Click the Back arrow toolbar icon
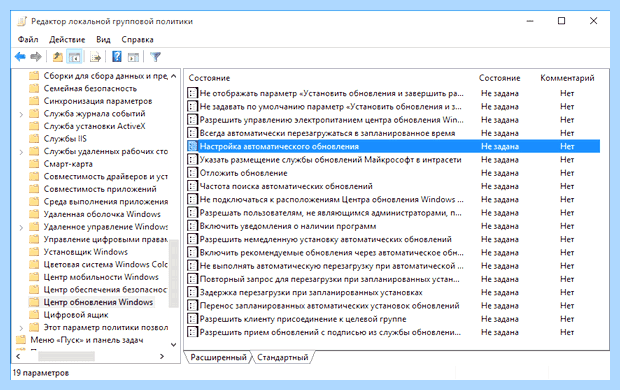 point(20,57)
